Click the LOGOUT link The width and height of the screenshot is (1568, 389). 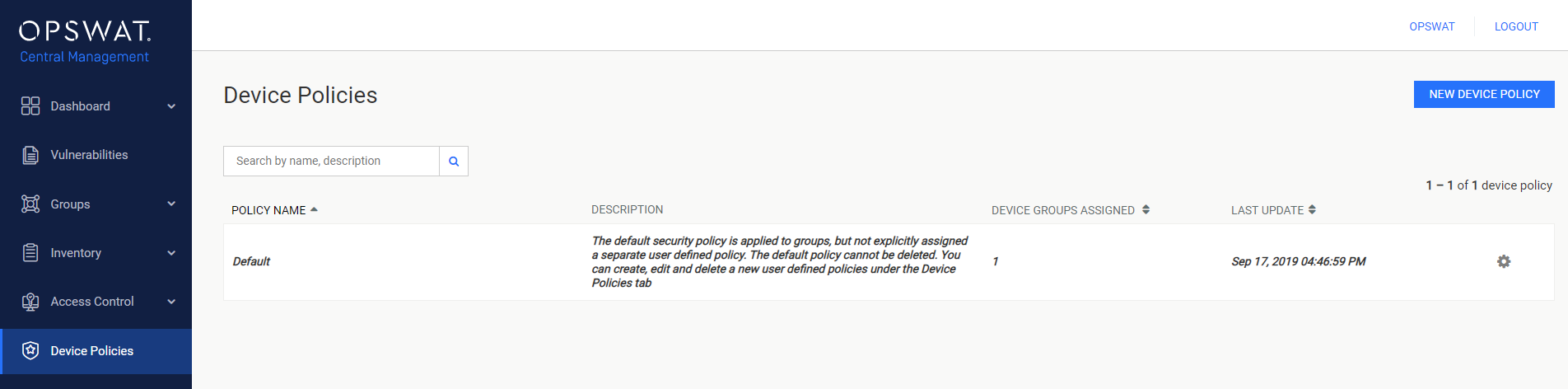click(1516, 26)
